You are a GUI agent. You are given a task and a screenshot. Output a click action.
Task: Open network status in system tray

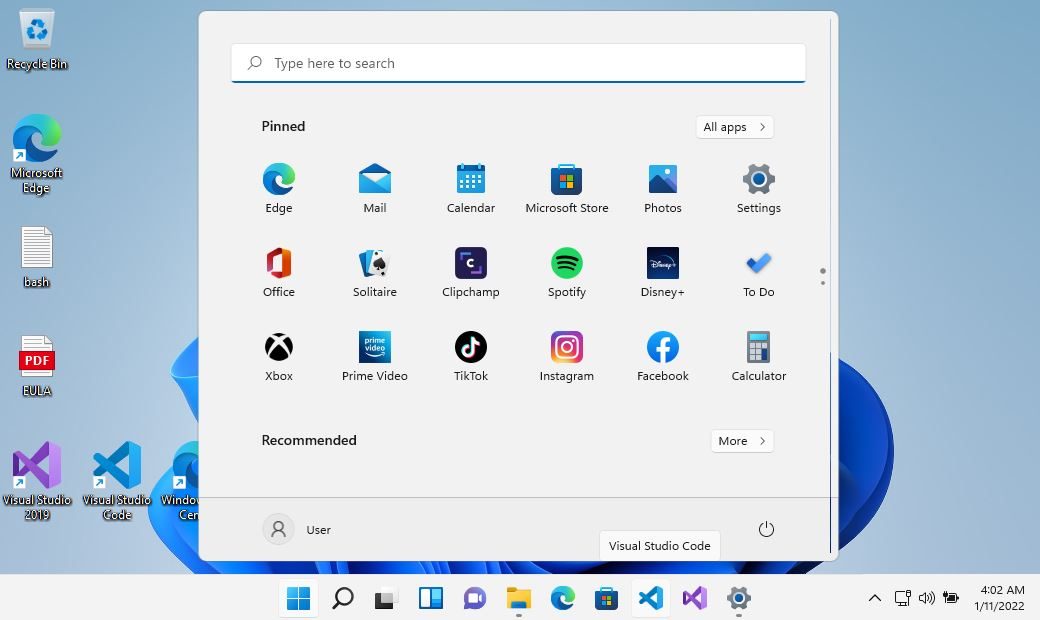click(x=903, y=598)
